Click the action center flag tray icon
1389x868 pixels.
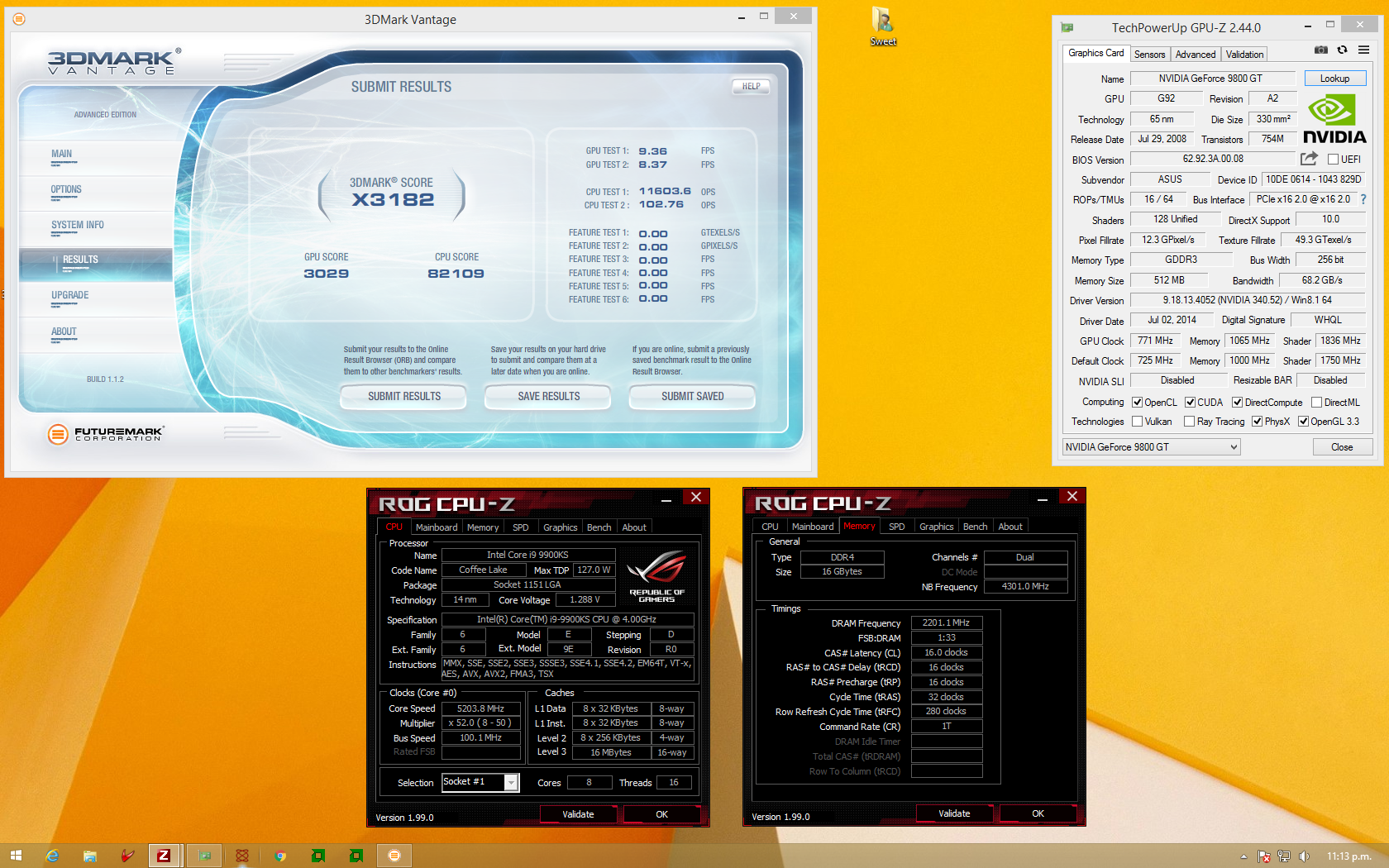coord(1264,856)
